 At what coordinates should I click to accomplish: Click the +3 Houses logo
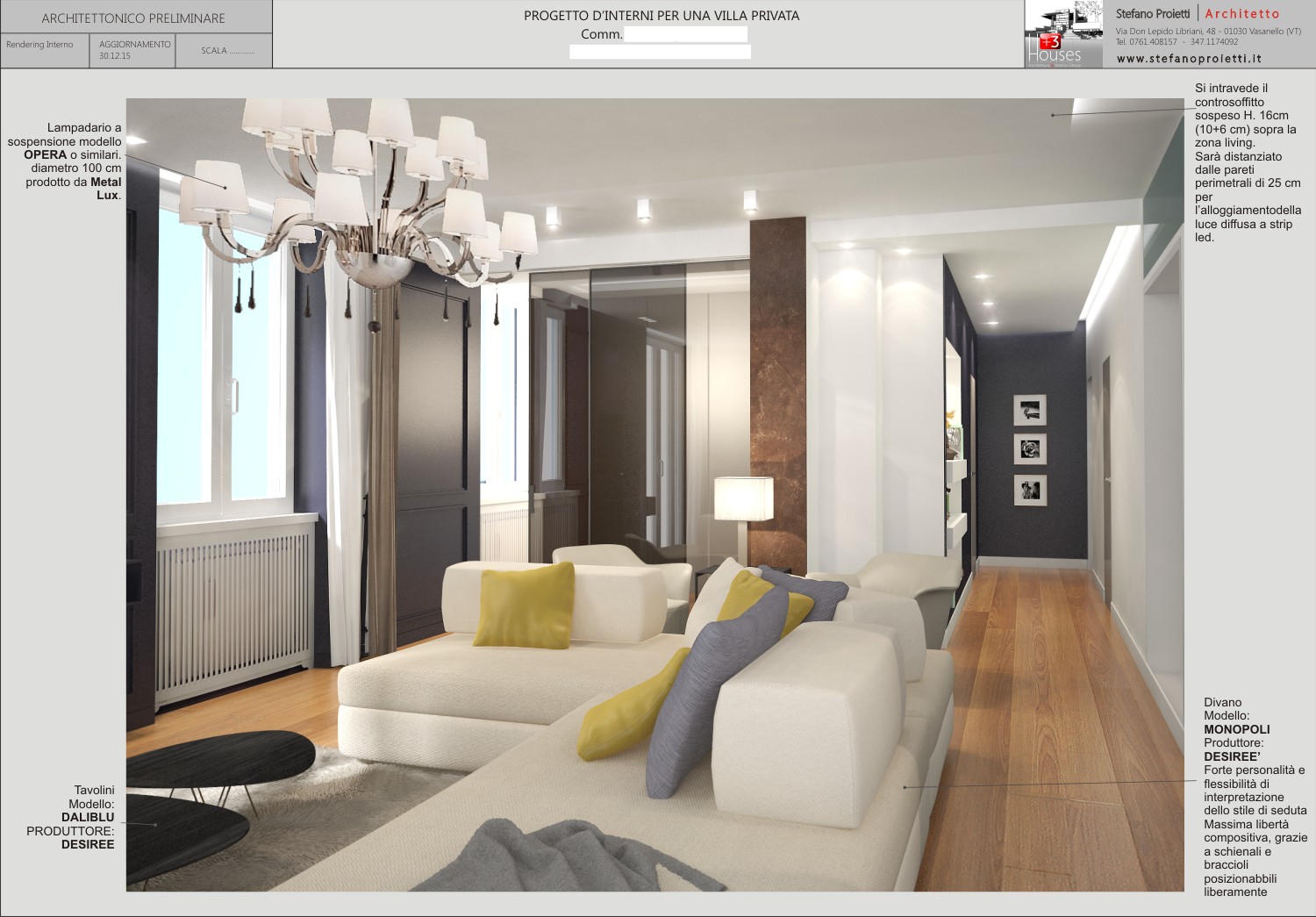[x=1064, y=34]
